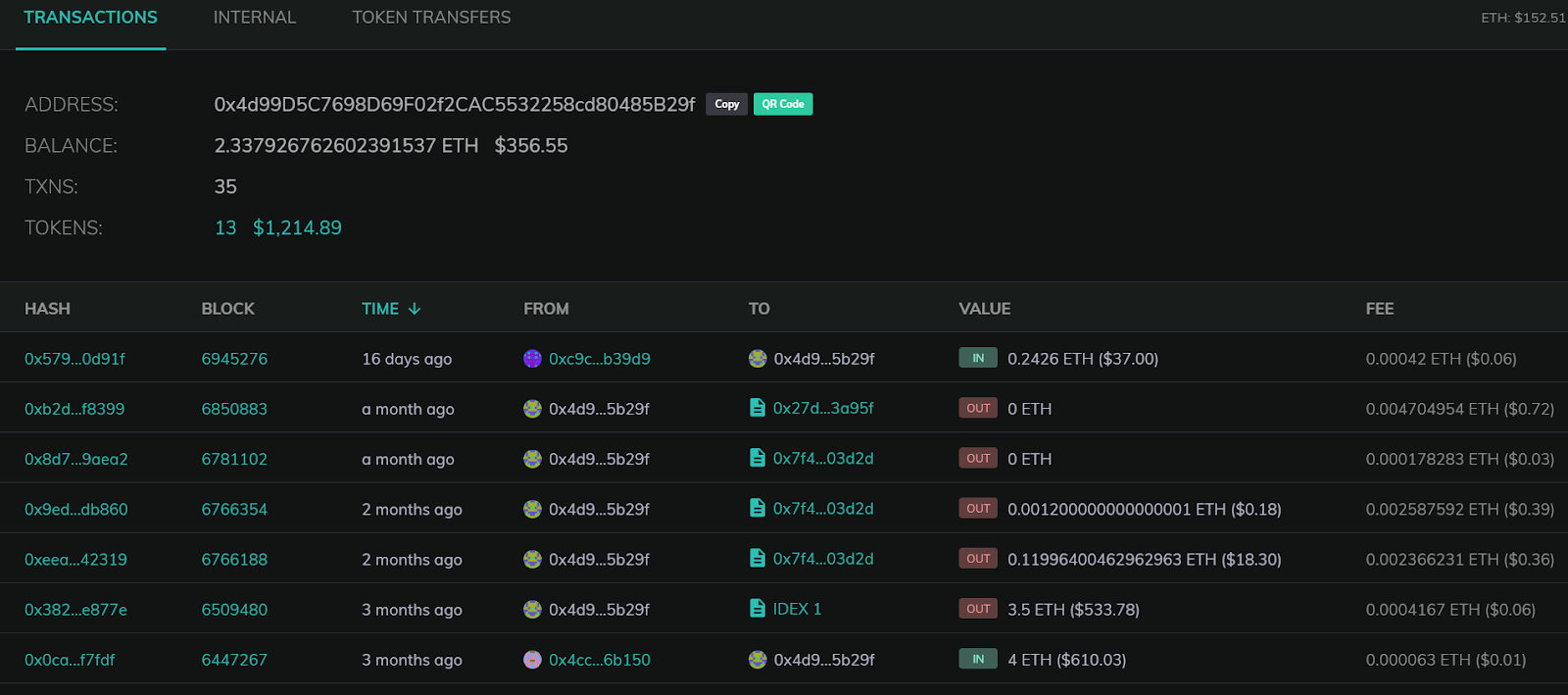Image resolution: width=1568 pixels, height=695 pixels.
Task: Open transaction hash 0xeea...42319
Action: [75, 560]
